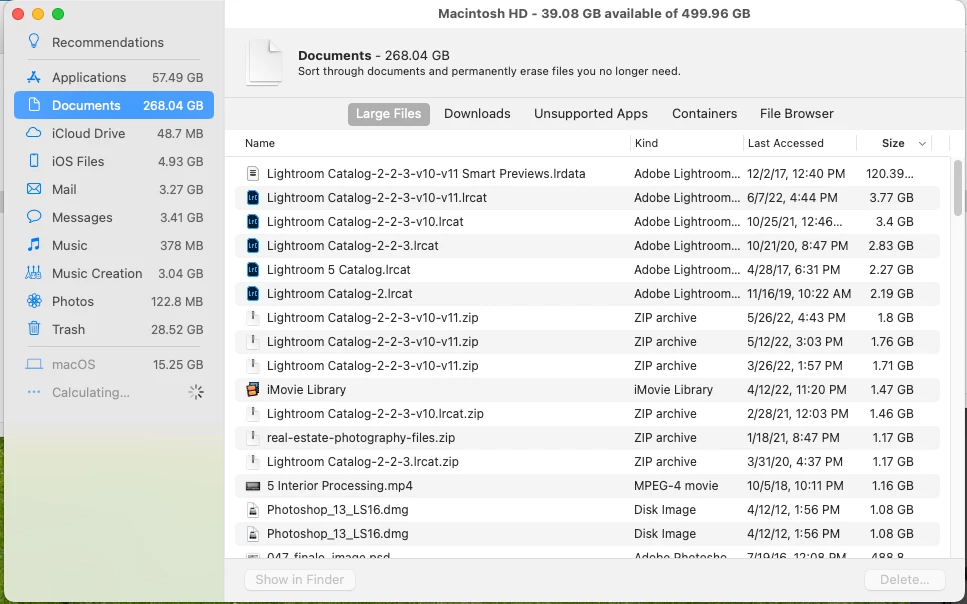Click the Documents page icon in sidebar
The height and width of the screenshot is (604, 967).
point(35,105)
